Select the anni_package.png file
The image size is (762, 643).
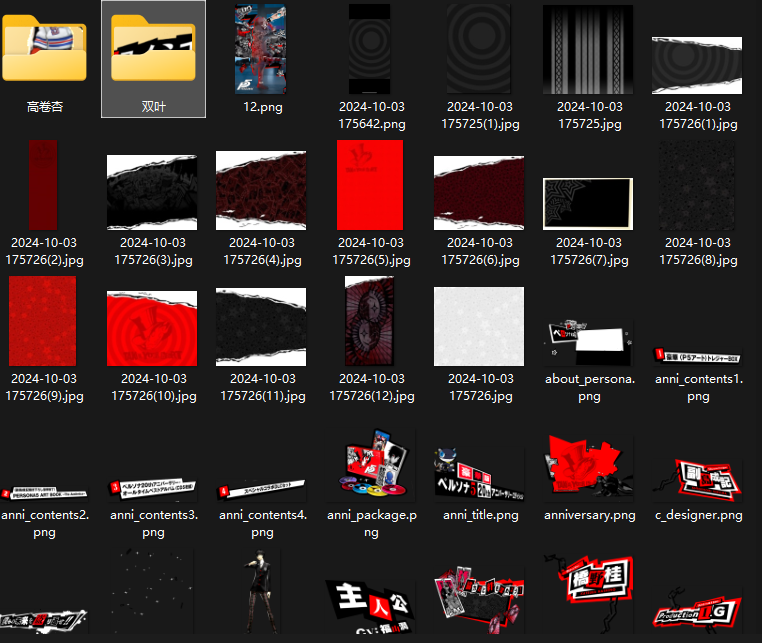tap(371, 467)
